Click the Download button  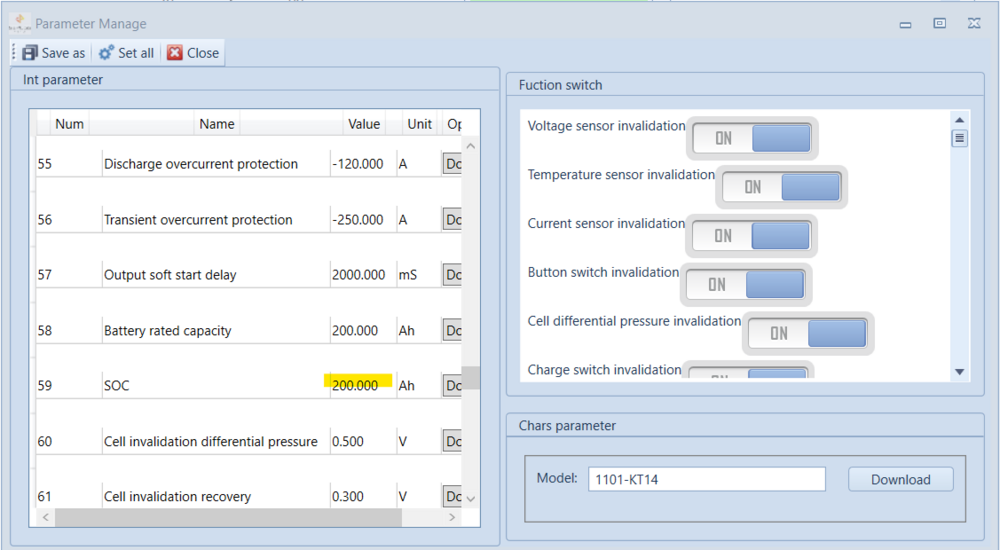[900, 480]
